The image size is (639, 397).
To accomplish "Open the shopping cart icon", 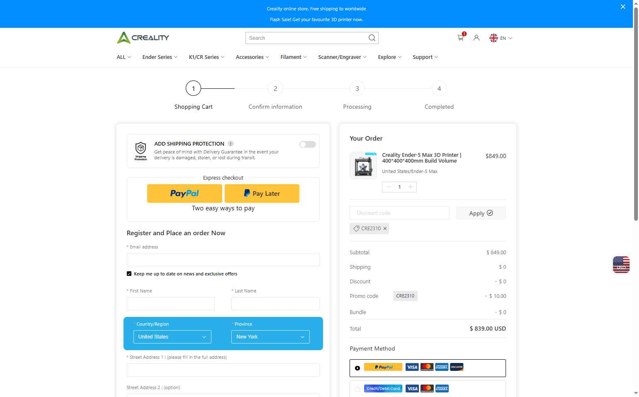I will click(461, 37).
